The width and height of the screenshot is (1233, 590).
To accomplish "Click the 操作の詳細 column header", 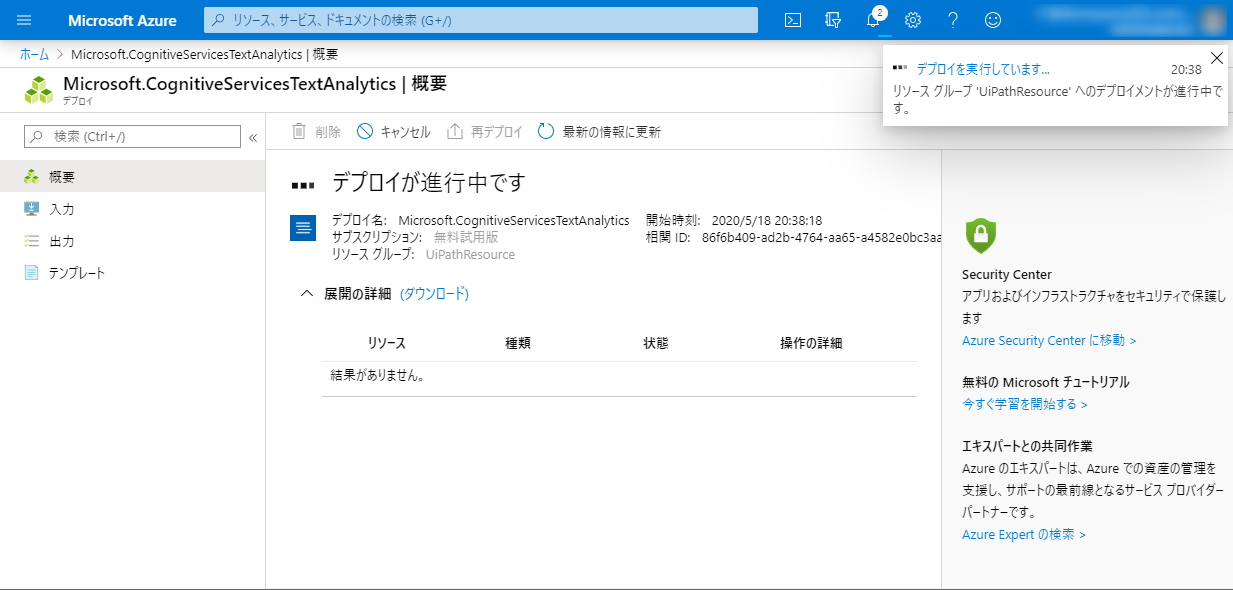I will (811, 343).
